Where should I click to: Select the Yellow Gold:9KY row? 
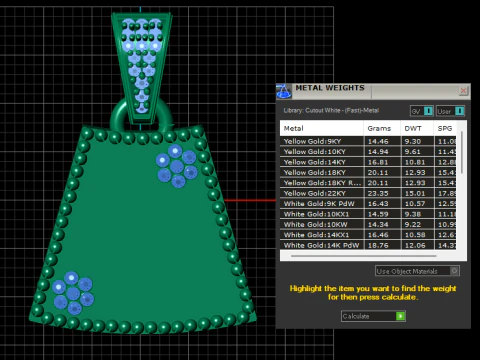click(368, 141)
